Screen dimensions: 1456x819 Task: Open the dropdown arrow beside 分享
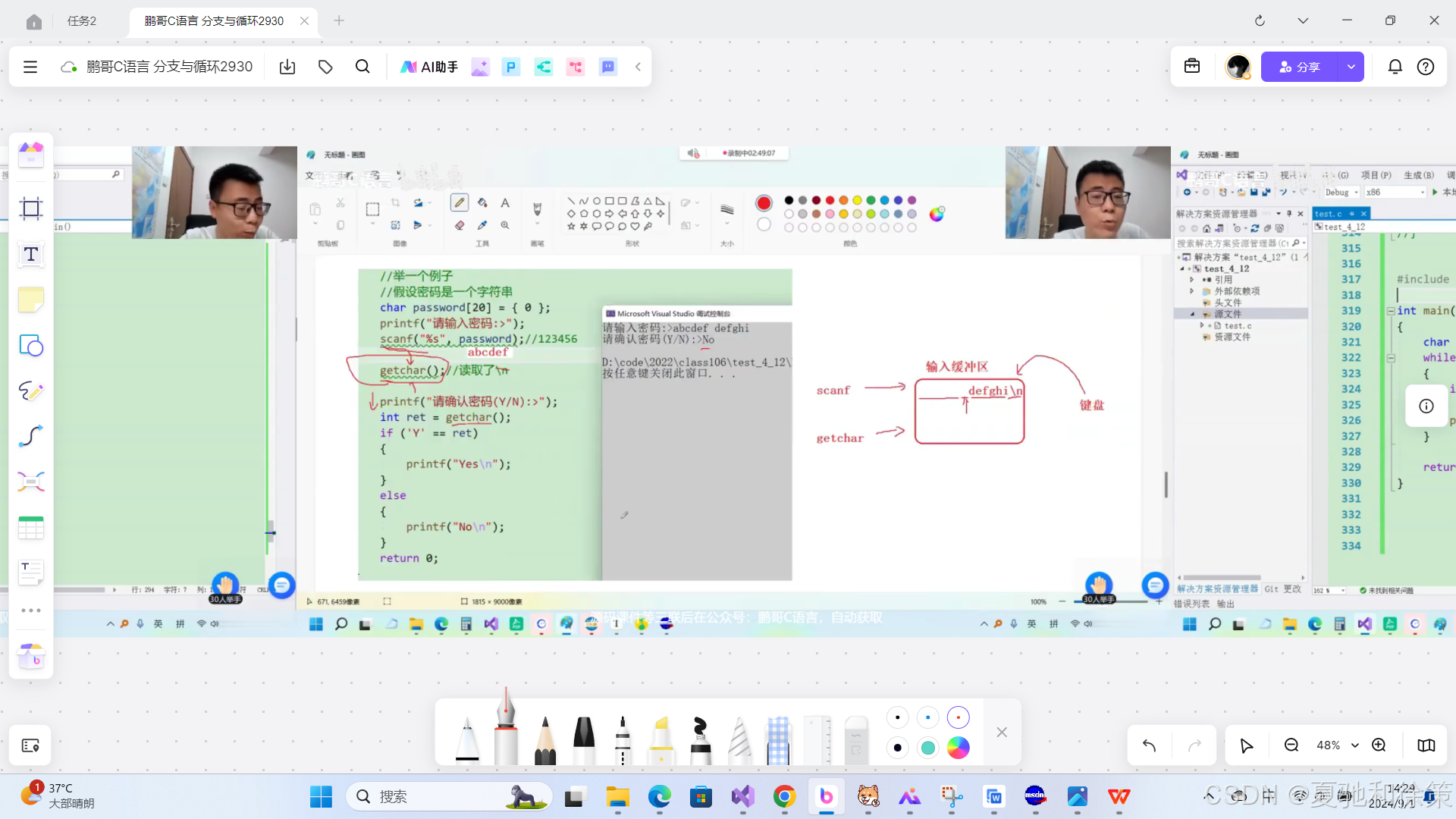coord(1351,67)
